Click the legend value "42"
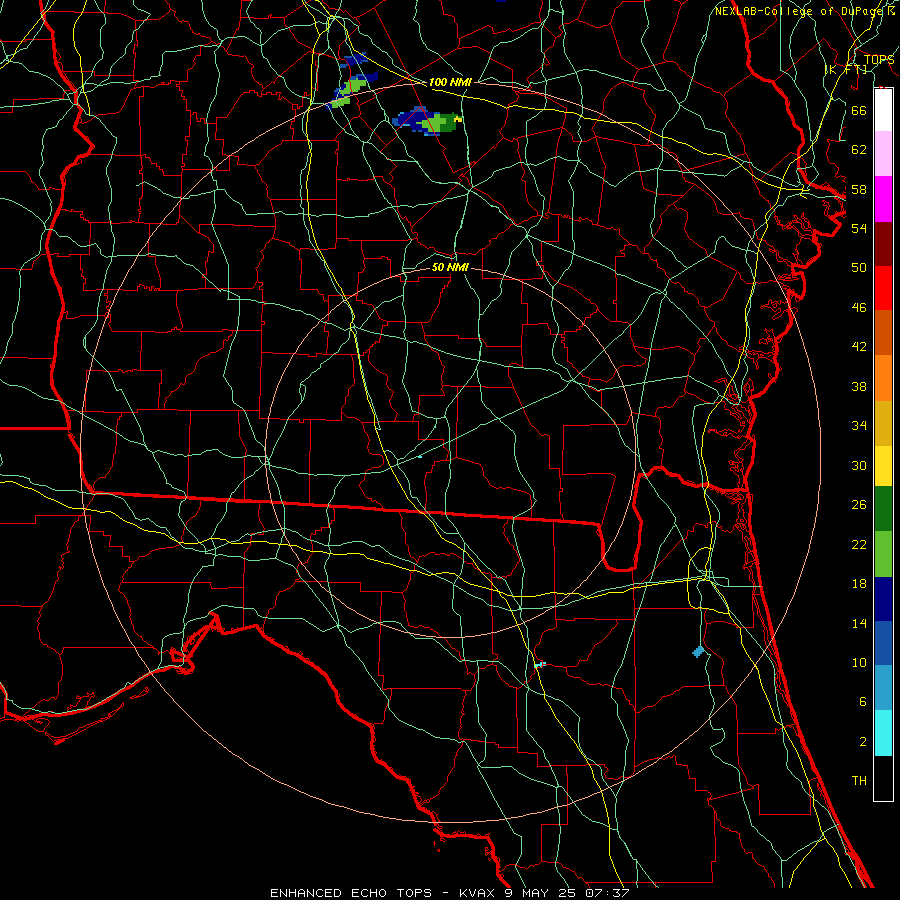Viewport: 900px width, 900px height. 859,346
